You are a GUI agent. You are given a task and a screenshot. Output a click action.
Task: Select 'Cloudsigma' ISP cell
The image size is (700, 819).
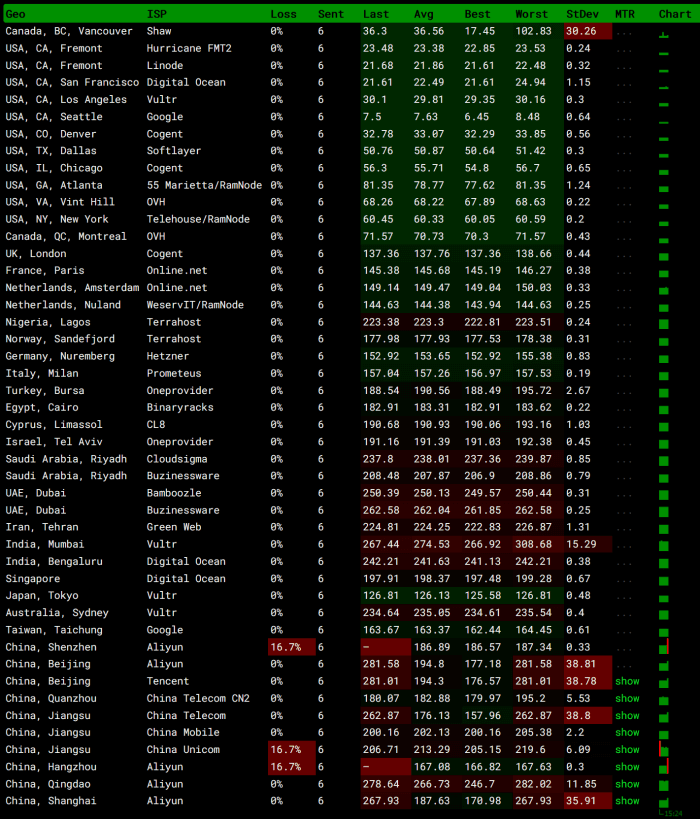click(177, 459)
